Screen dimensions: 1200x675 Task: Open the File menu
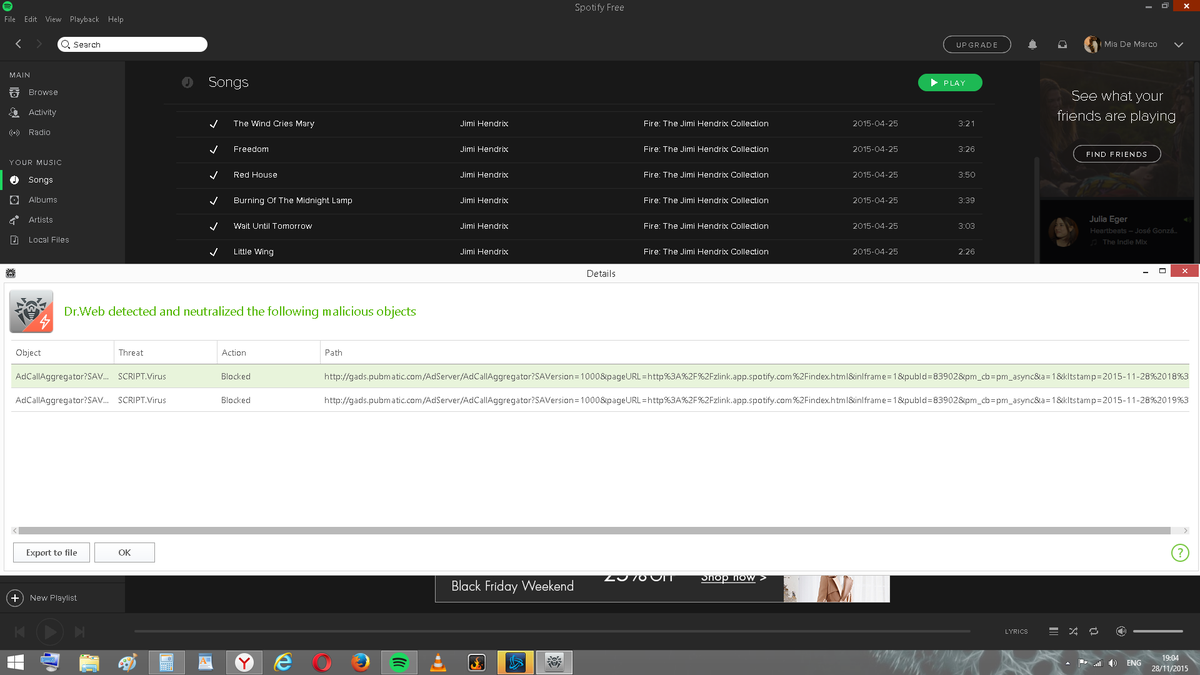point(11,19)
